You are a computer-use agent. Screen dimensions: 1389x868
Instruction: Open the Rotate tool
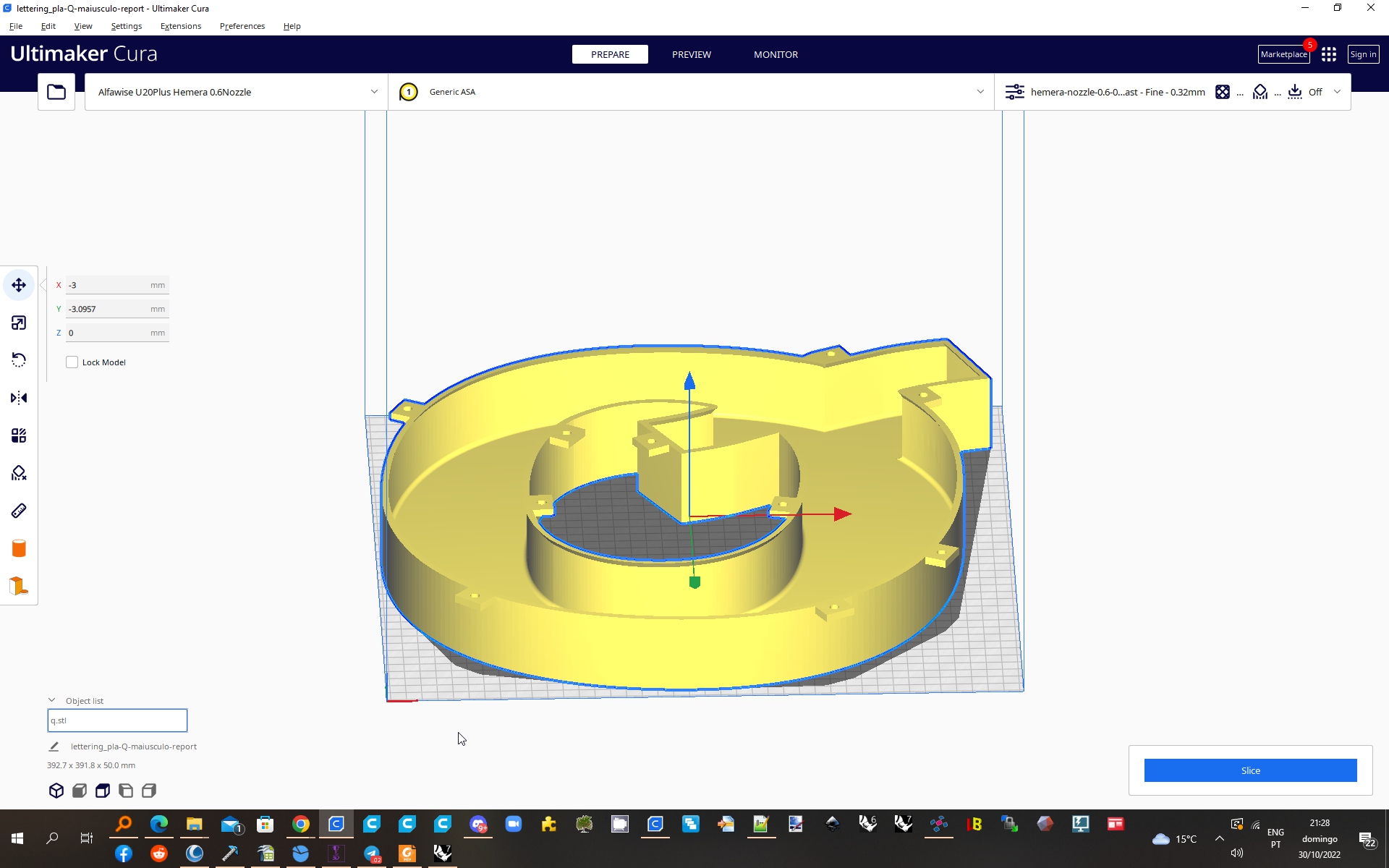pyautogui.click(x=19, y=359)
